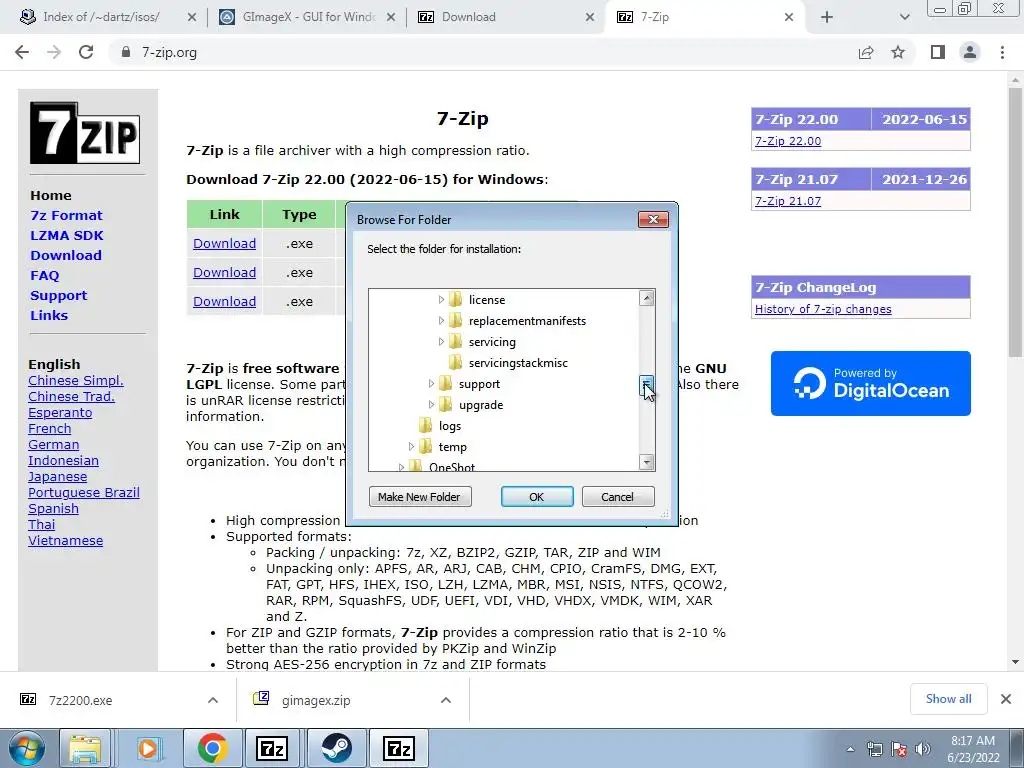Show hidden system tray icons
This screenshot has height=768, width=1024.
(850, 749)
